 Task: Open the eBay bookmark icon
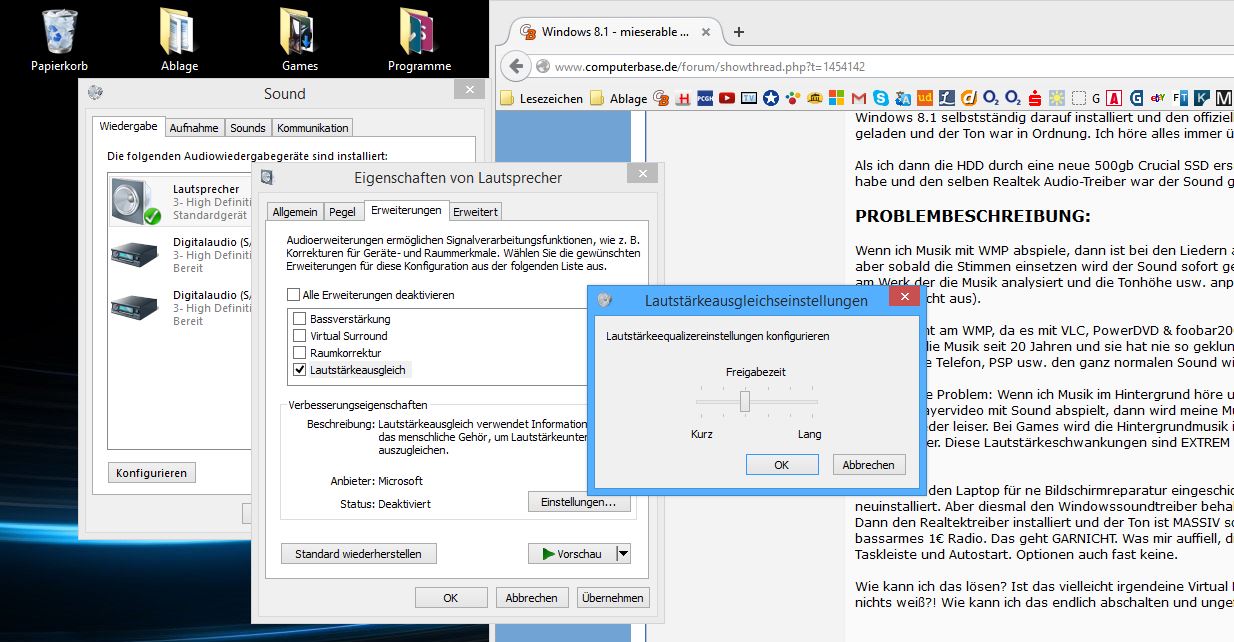(1159, 98)
